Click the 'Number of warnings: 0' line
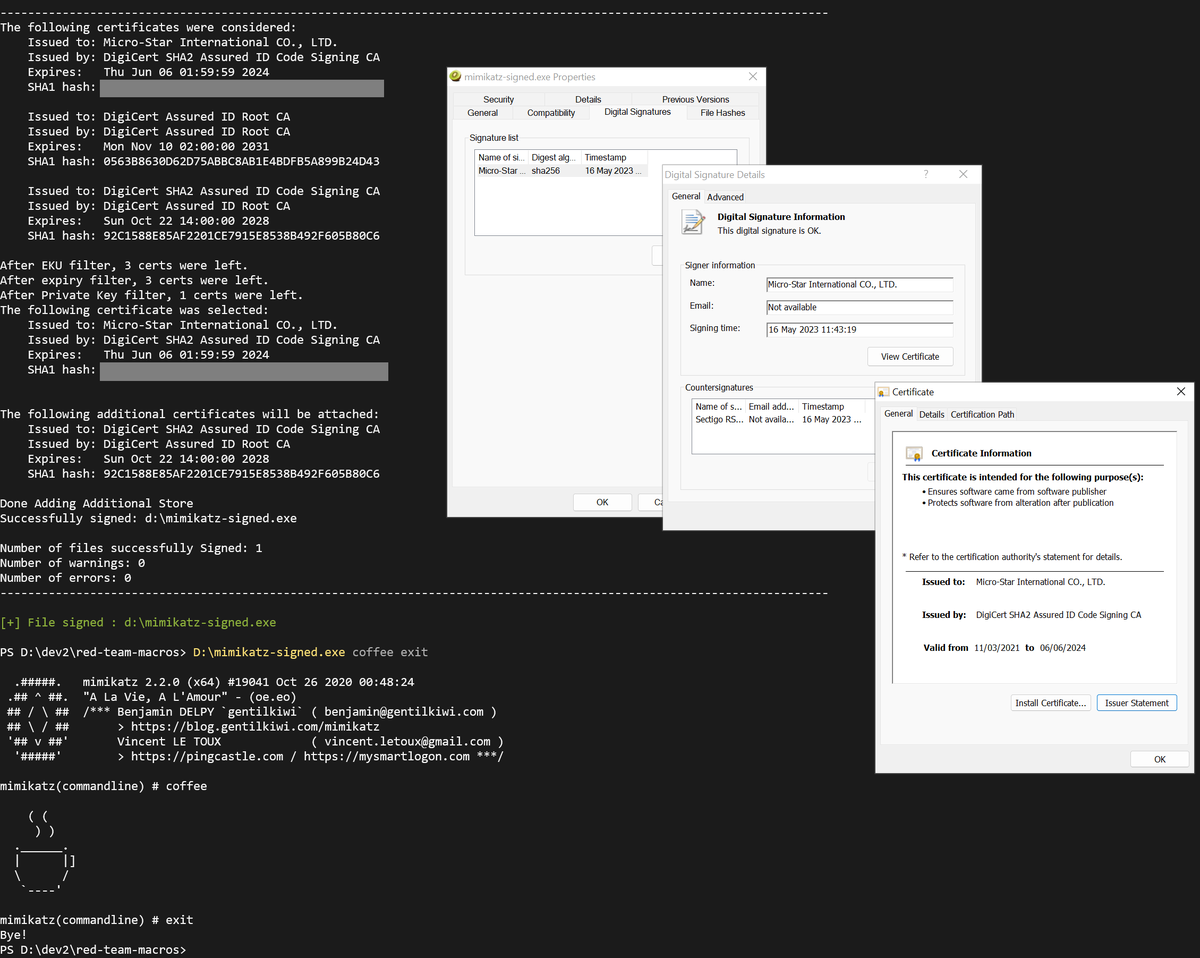The width and height of the screenshot is (1200, 958). [x=73, y=563]
